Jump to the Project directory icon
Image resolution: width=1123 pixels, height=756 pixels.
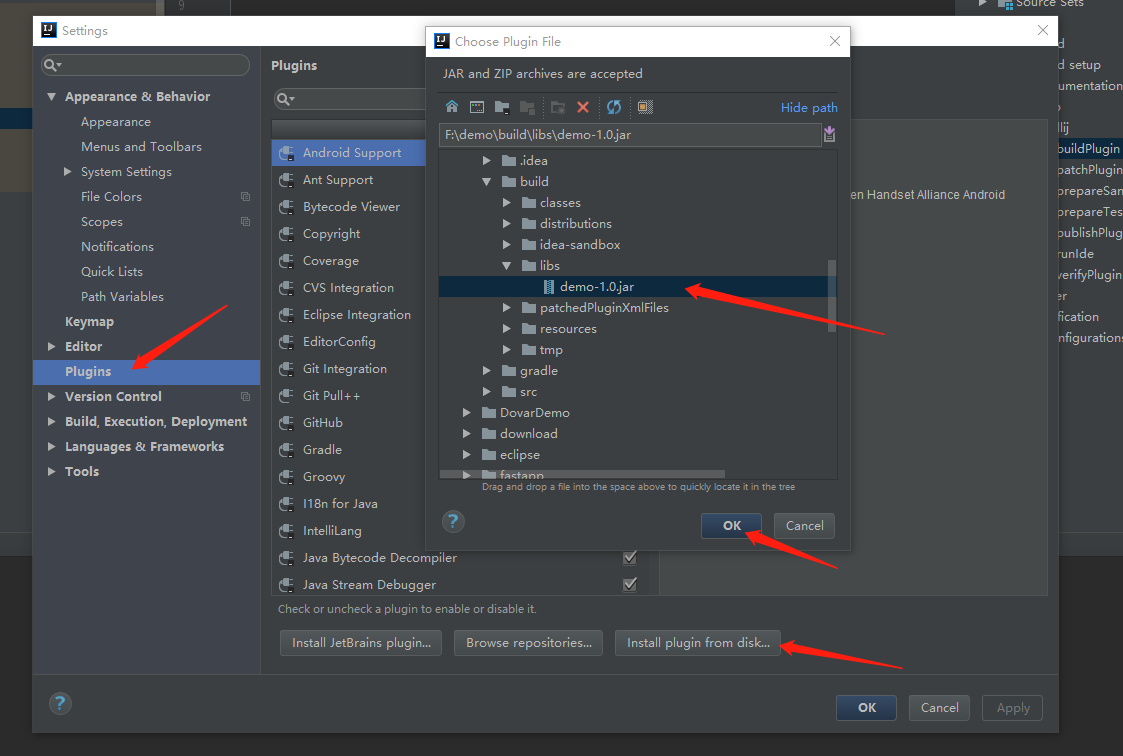tap(502, 107)
